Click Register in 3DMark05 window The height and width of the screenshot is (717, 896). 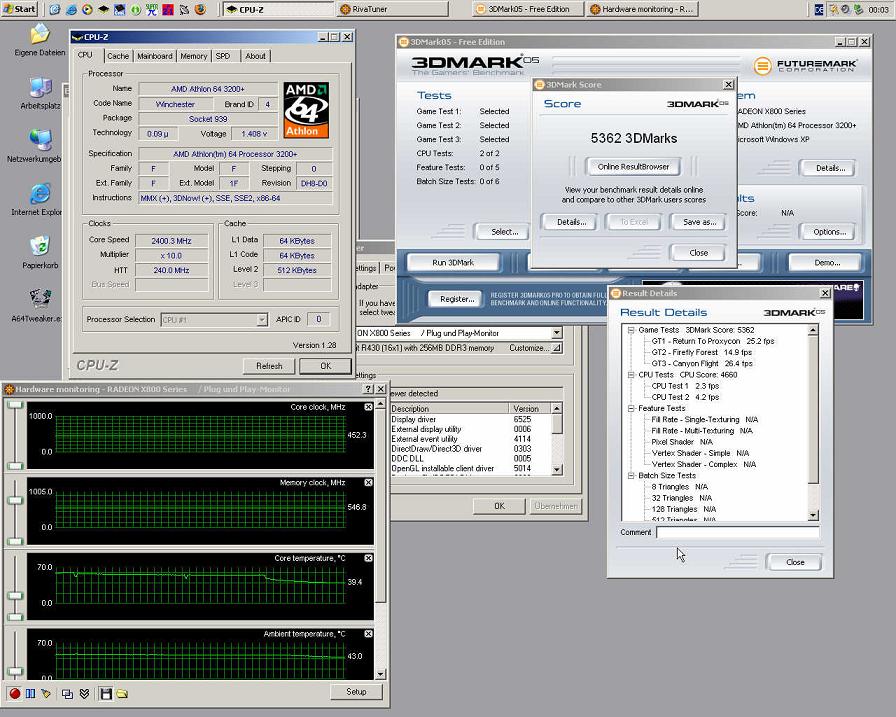457,299
